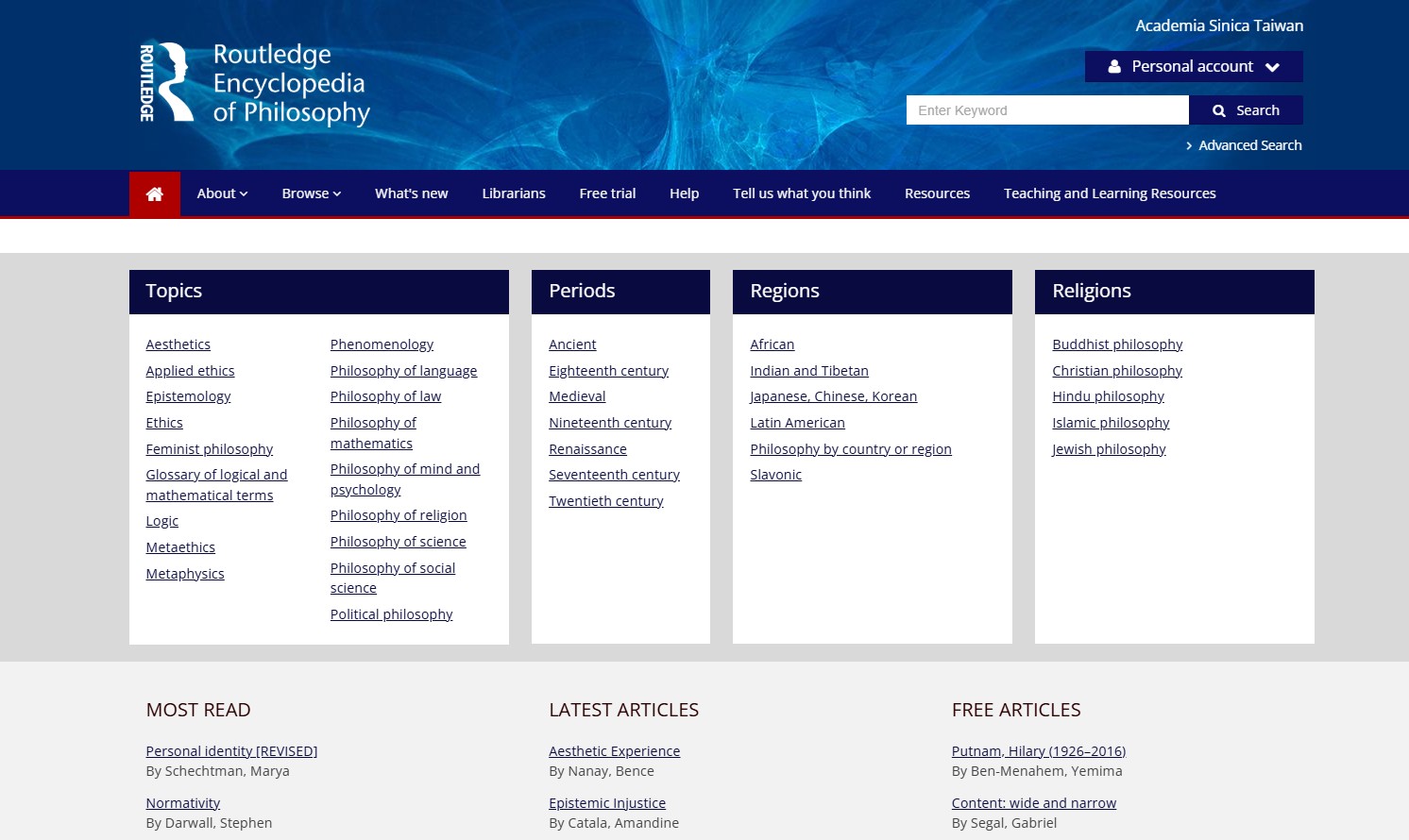Screen dimensions: 1409x840
Task: Click the Routledge Encyclopedia of Philosophy logo
Action: pos(255,83)
